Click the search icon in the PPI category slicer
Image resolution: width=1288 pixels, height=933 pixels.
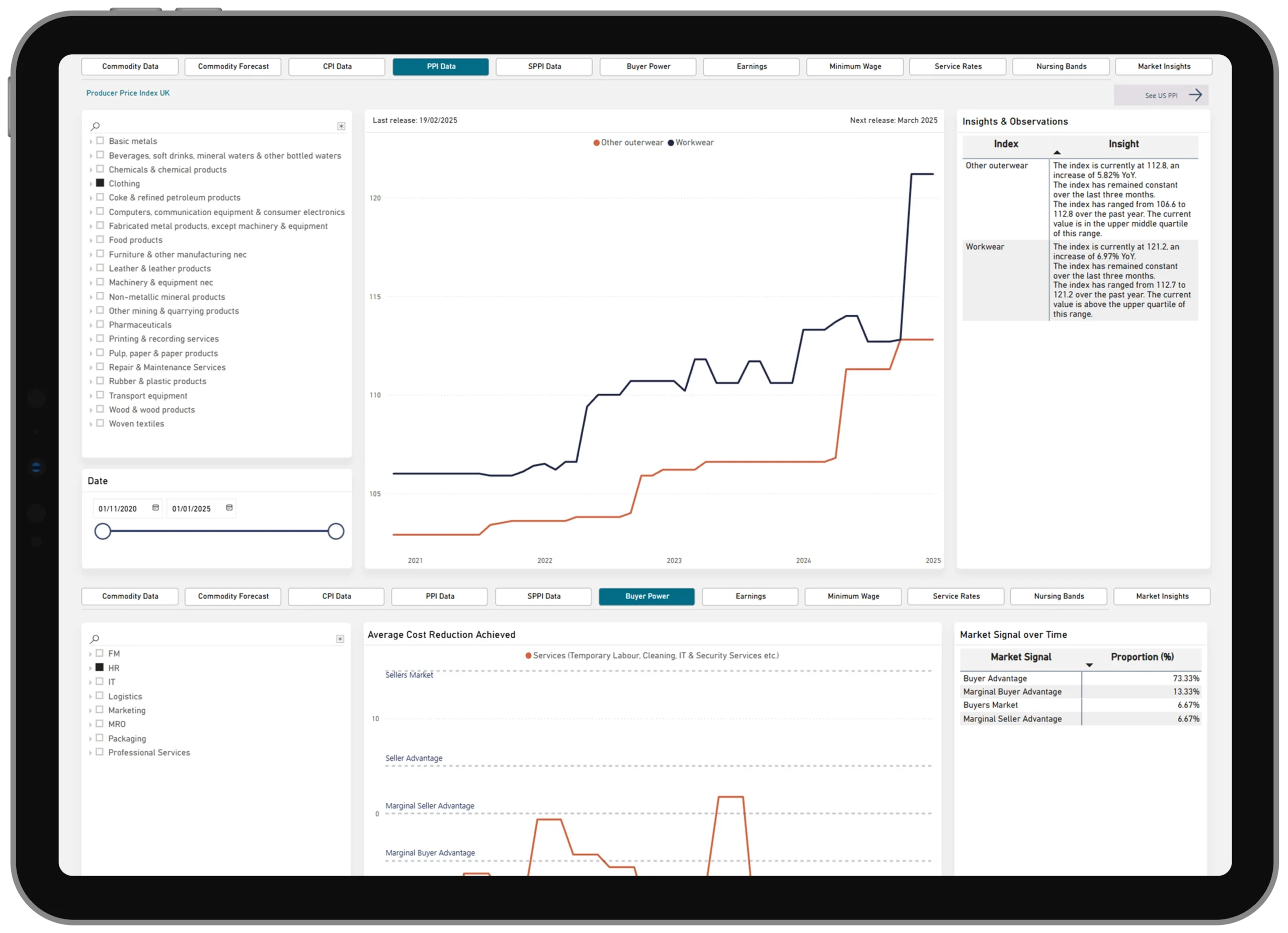96,126
